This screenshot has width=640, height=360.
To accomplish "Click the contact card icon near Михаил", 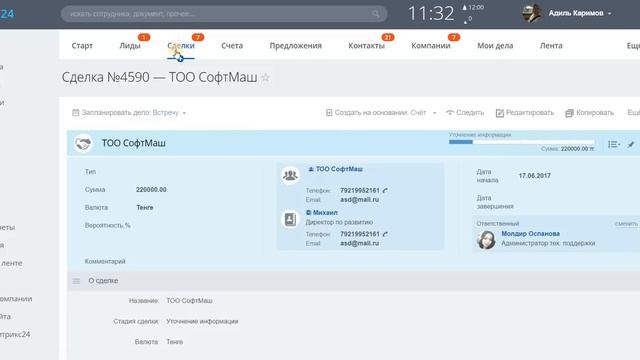I will [290, 219].
